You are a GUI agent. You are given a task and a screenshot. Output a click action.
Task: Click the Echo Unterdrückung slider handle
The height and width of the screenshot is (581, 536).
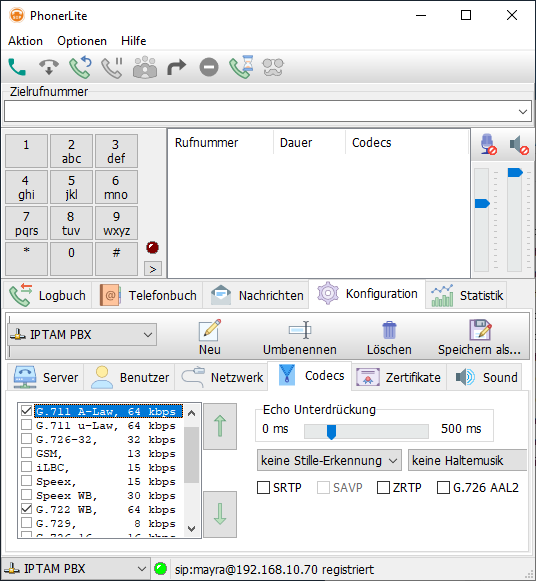click(x=331, y=432)
